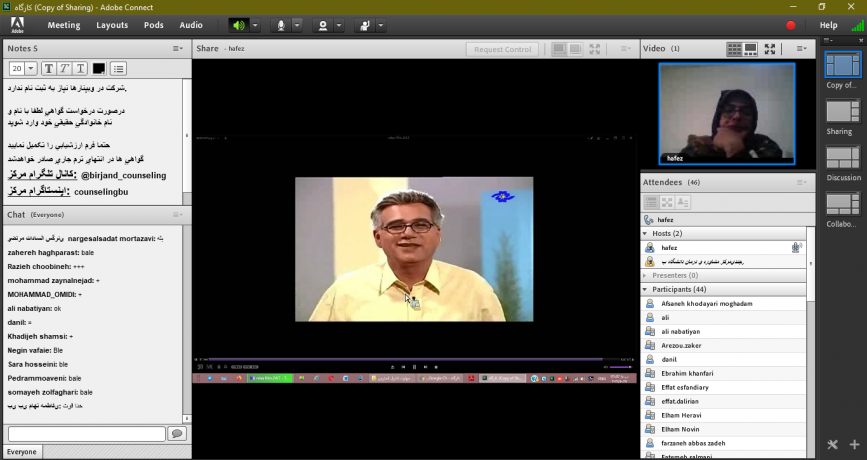The height and width of the screenshot is (460, 867).
Task: Select participant Afsaneh khodayari moghadam
Action: pos(724,304)
